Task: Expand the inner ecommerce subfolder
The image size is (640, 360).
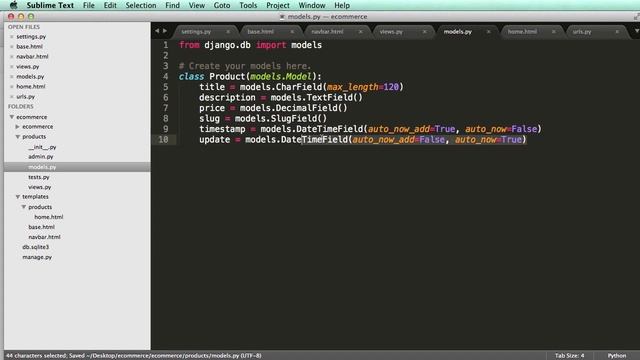Action: (x=18, y=127)
